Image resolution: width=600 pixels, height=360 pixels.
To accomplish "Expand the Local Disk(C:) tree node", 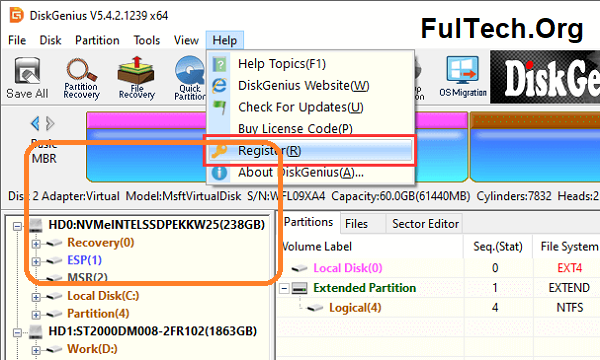I will [36, 297].
